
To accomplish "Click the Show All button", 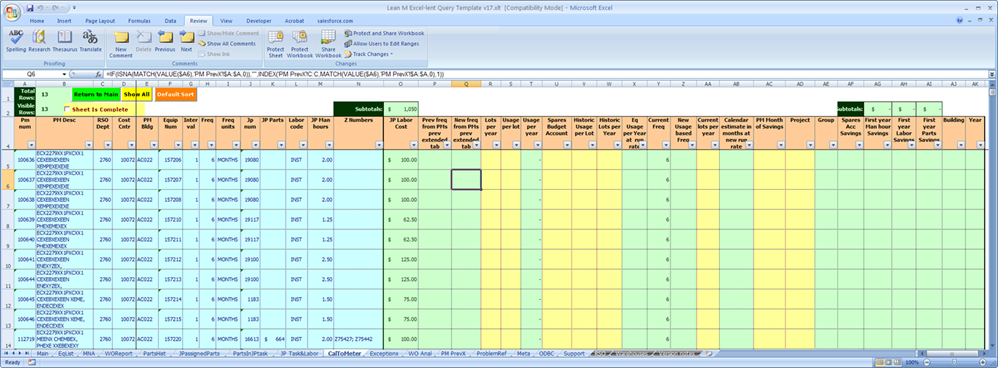I will [x=137, y=94].
